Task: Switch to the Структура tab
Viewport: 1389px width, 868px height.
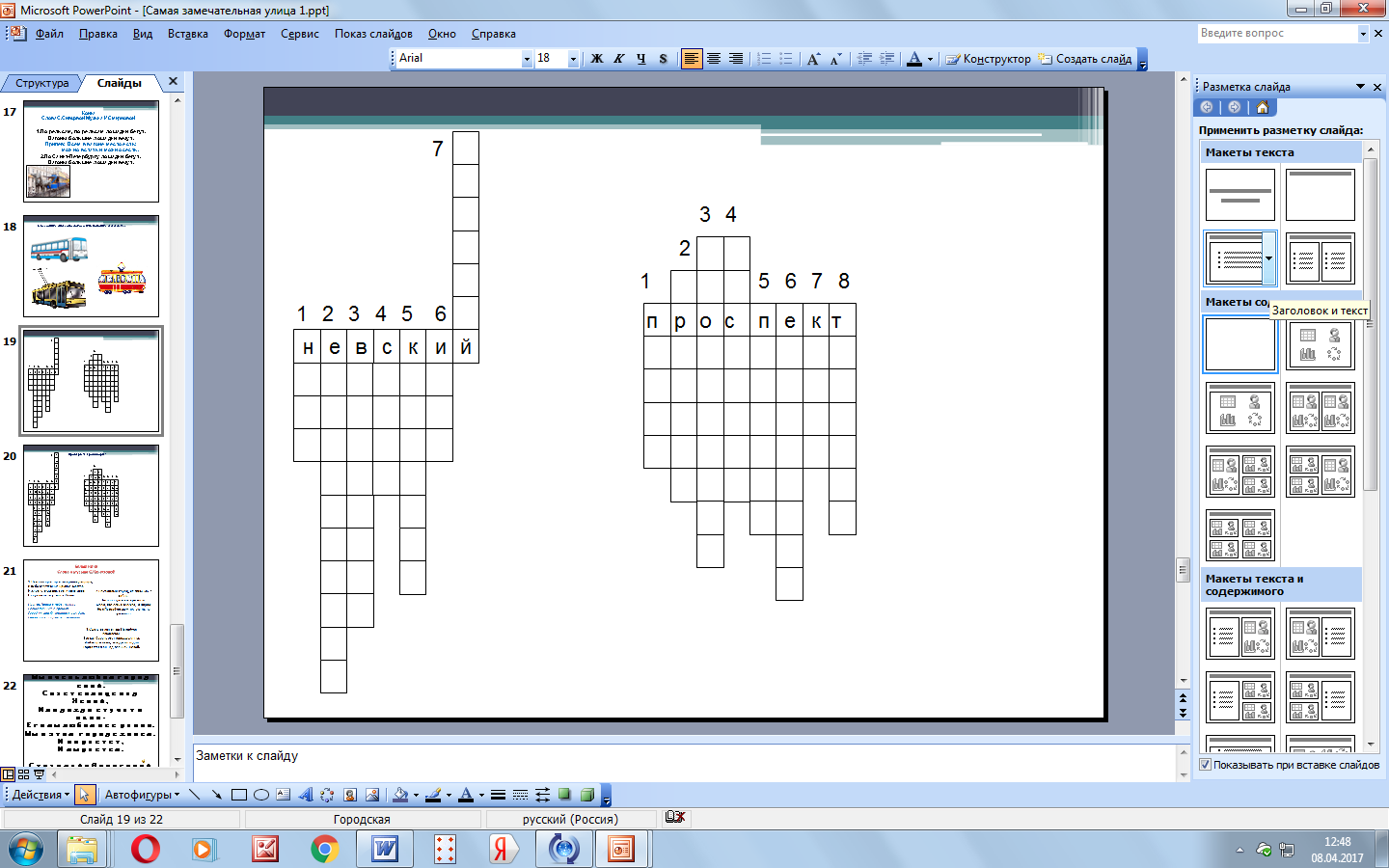Action: [42, 83]
